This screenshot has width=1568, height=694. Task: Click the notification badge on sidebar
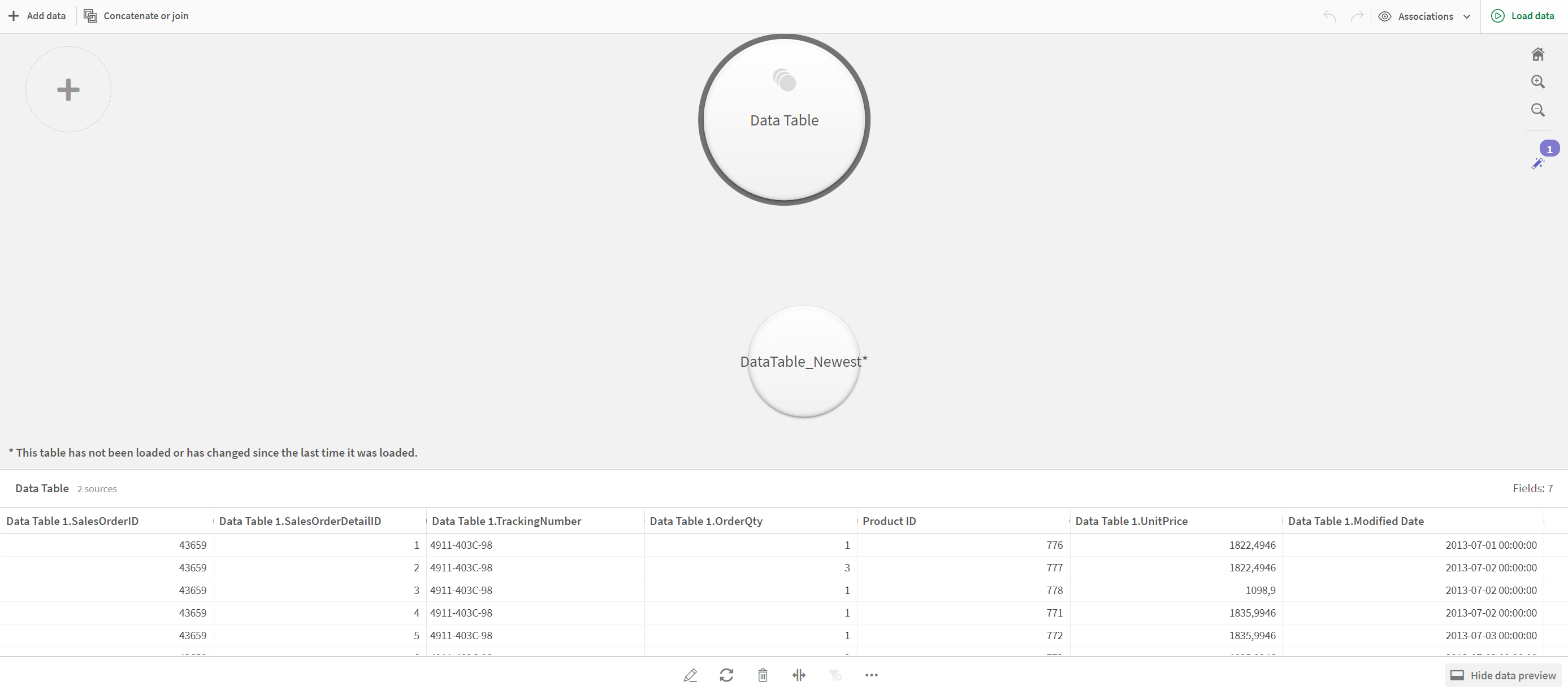point(1550,148)
